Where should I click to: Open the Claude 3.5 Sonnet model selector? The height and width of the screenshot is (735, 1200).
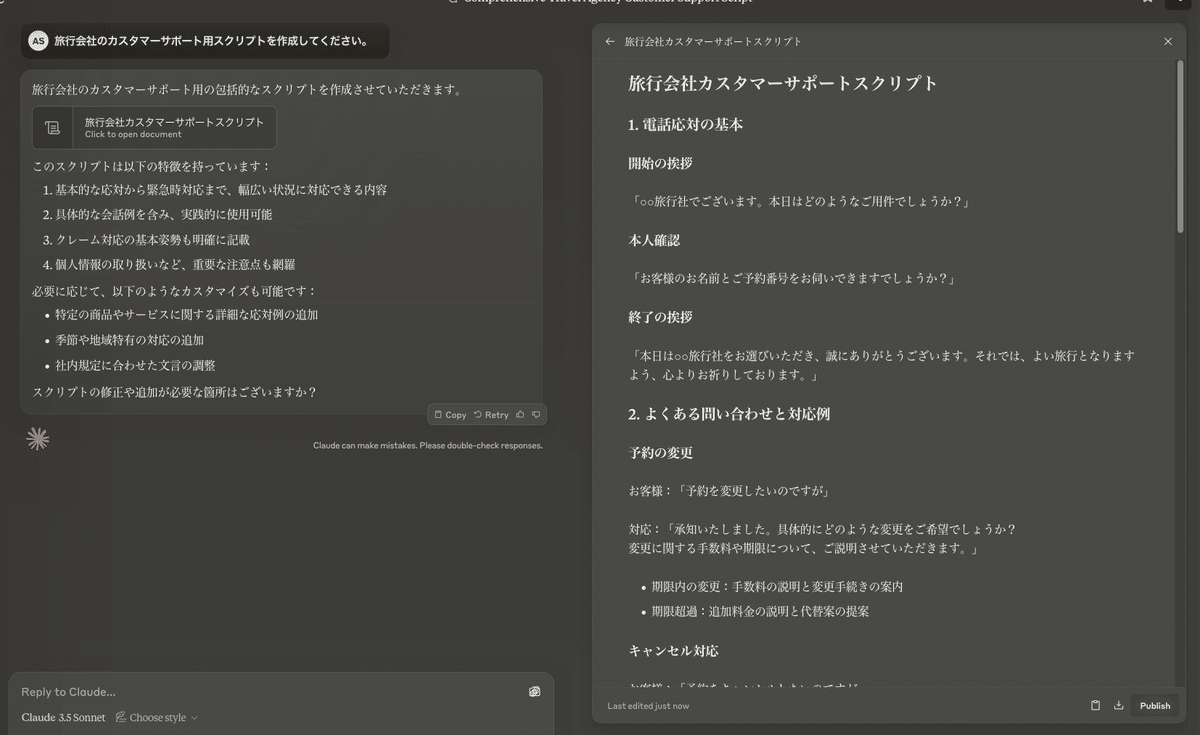(x=63, y=717)
